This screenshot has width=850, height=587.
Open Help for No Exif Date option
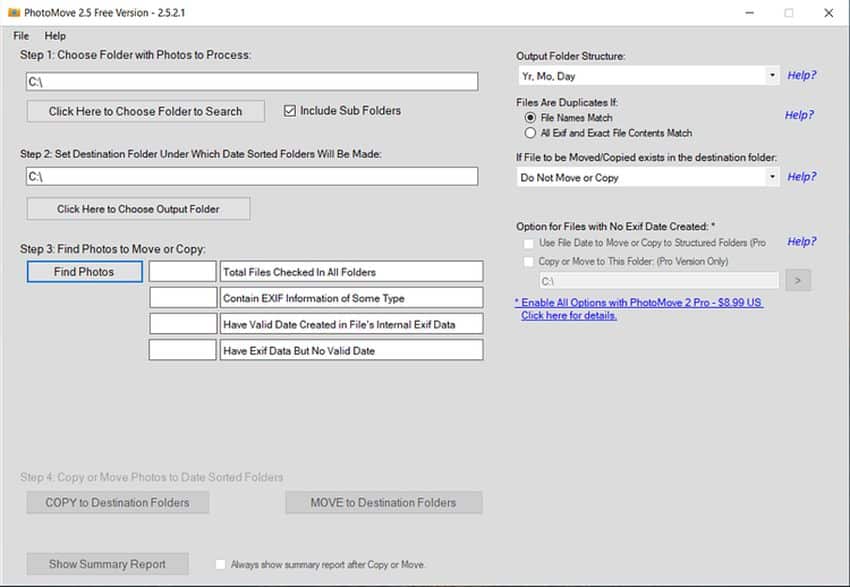[802, 242]
